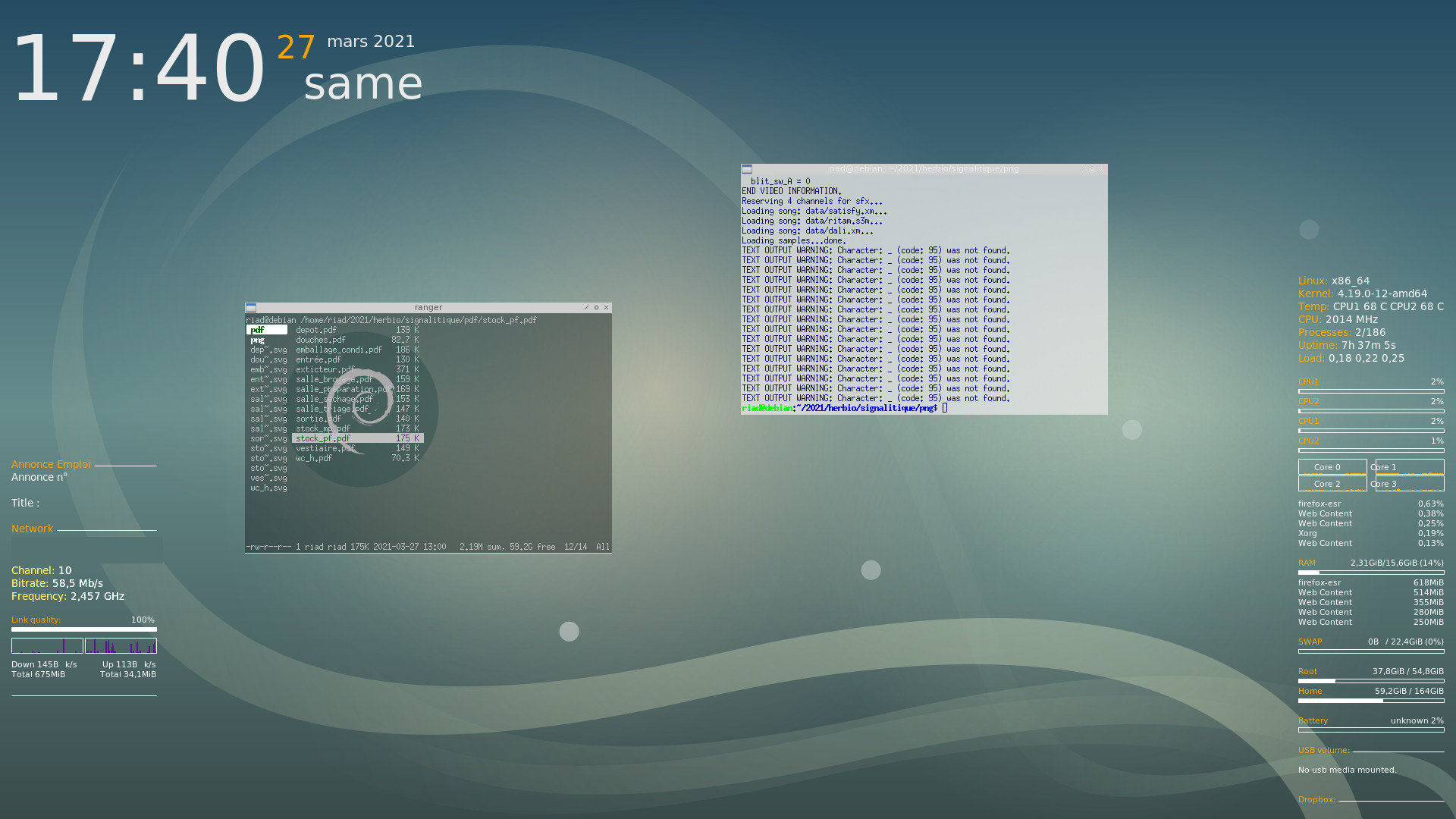Click the Home disk usage bar
The height and width of the screenshot is (819, 1456).
point(1371,701)
